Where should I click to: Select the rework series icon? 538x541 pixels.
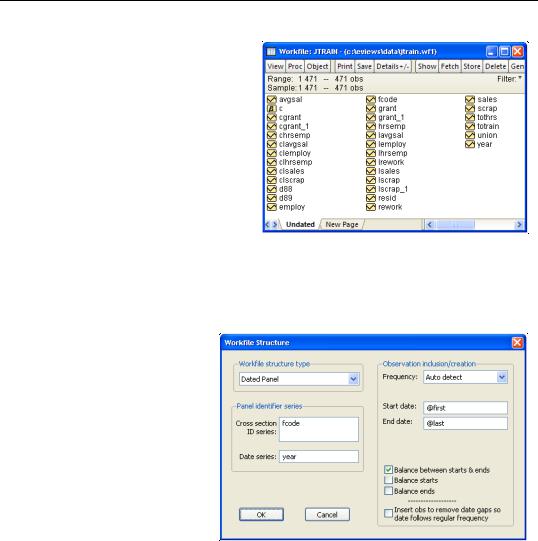tap(371, 207)
